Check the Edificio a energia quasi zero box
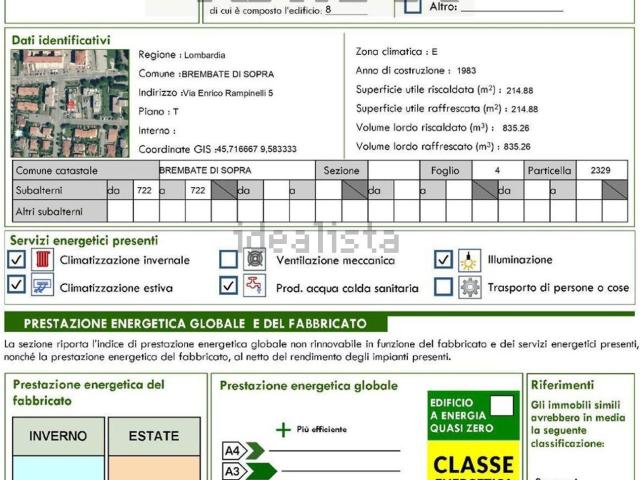The height and width of the screenshot is (480, 640). click(502, 406)
